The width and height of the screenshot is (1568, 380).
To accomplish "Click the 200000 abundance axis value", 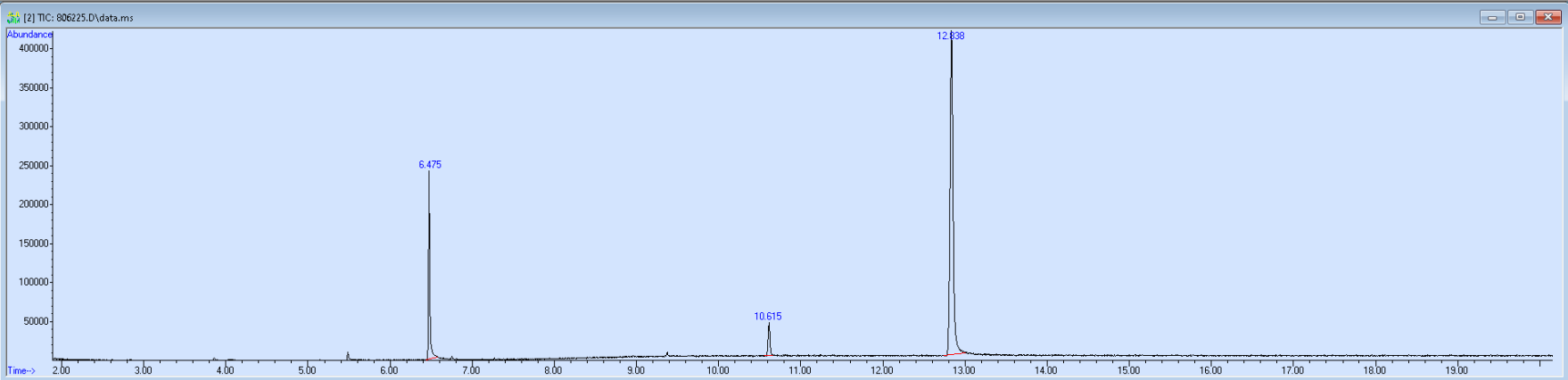I will click(x=34, y=204).
